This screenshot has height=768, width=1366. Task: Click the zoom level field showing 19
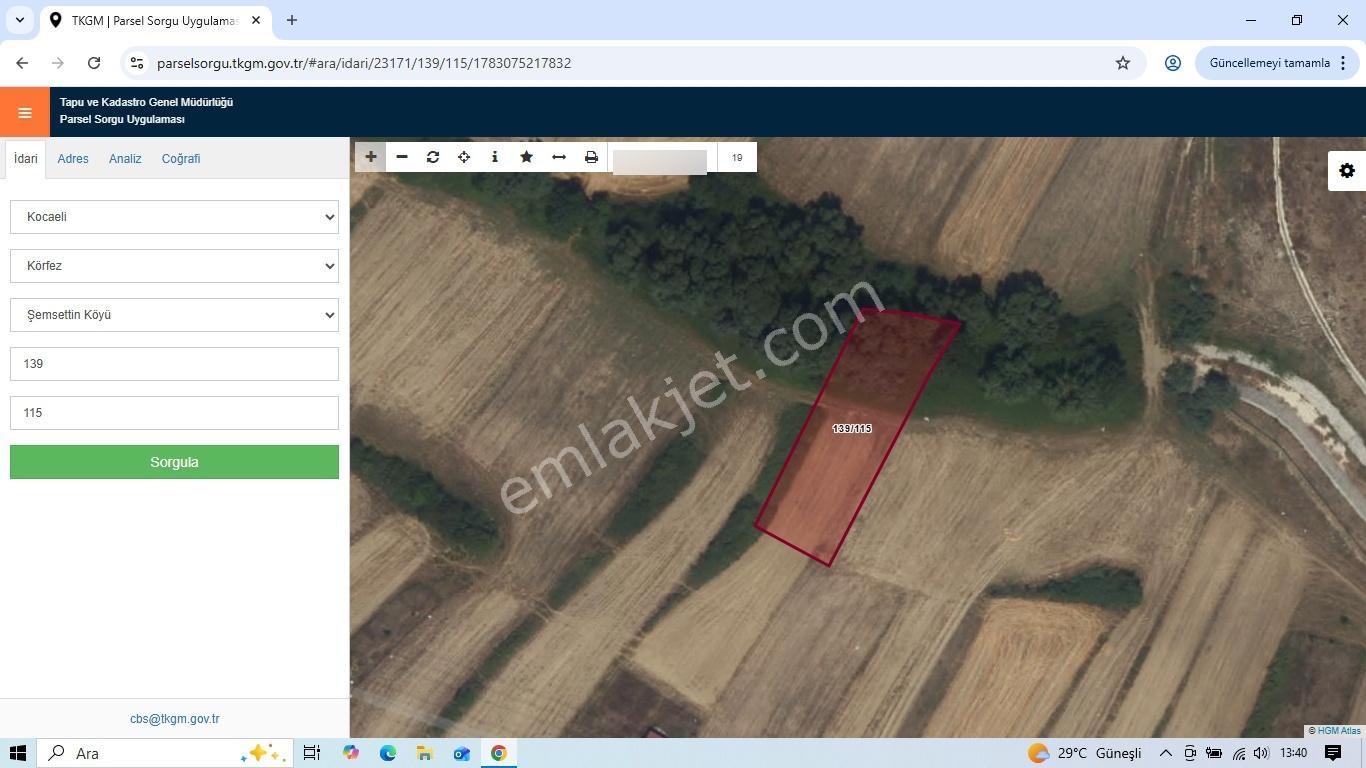point(737,158)
